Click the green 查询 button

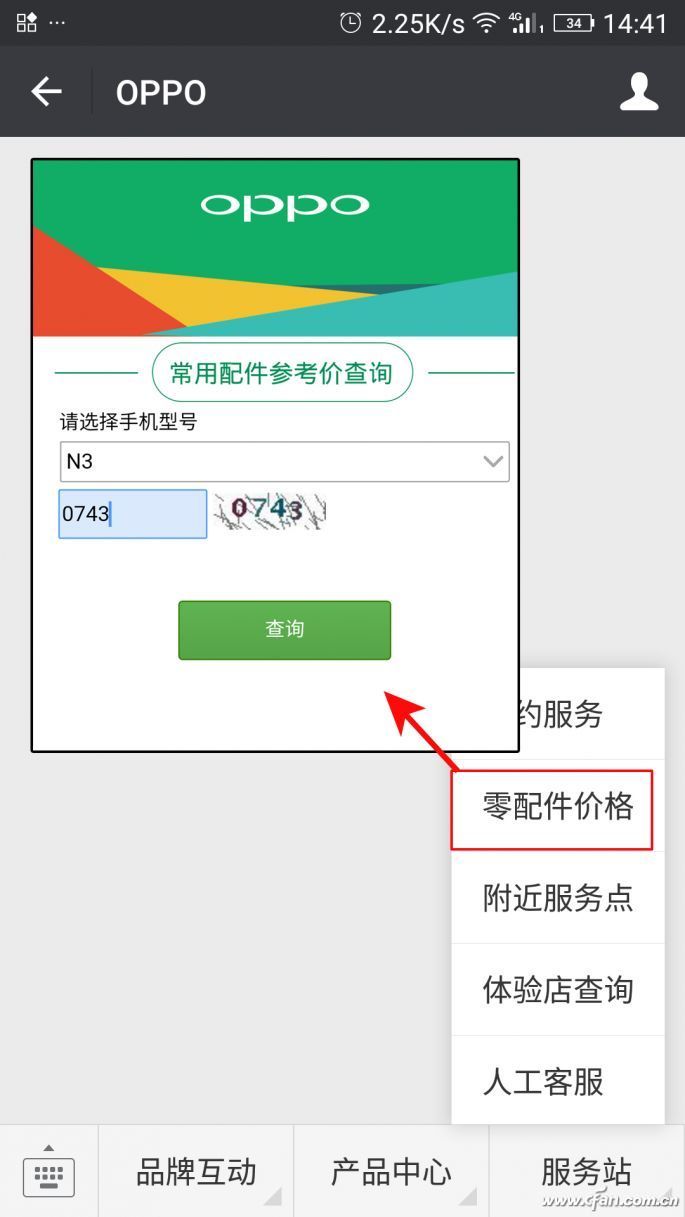284,629
